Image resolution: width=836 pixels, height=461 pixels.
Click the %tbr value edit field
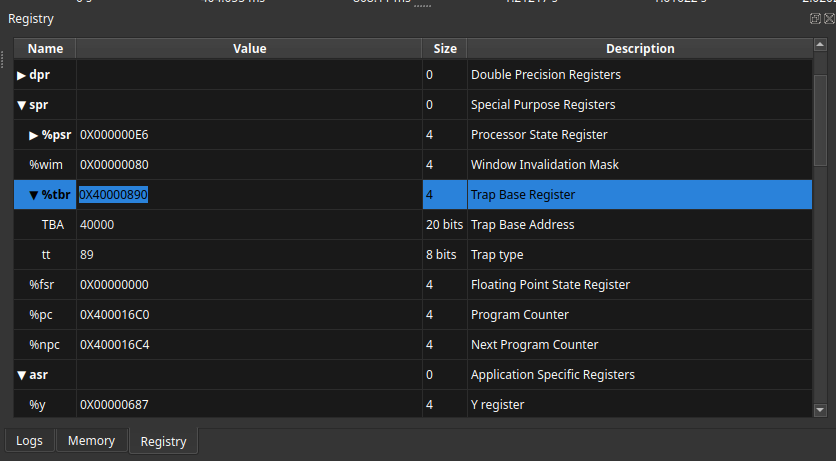(x=248, y=195)
